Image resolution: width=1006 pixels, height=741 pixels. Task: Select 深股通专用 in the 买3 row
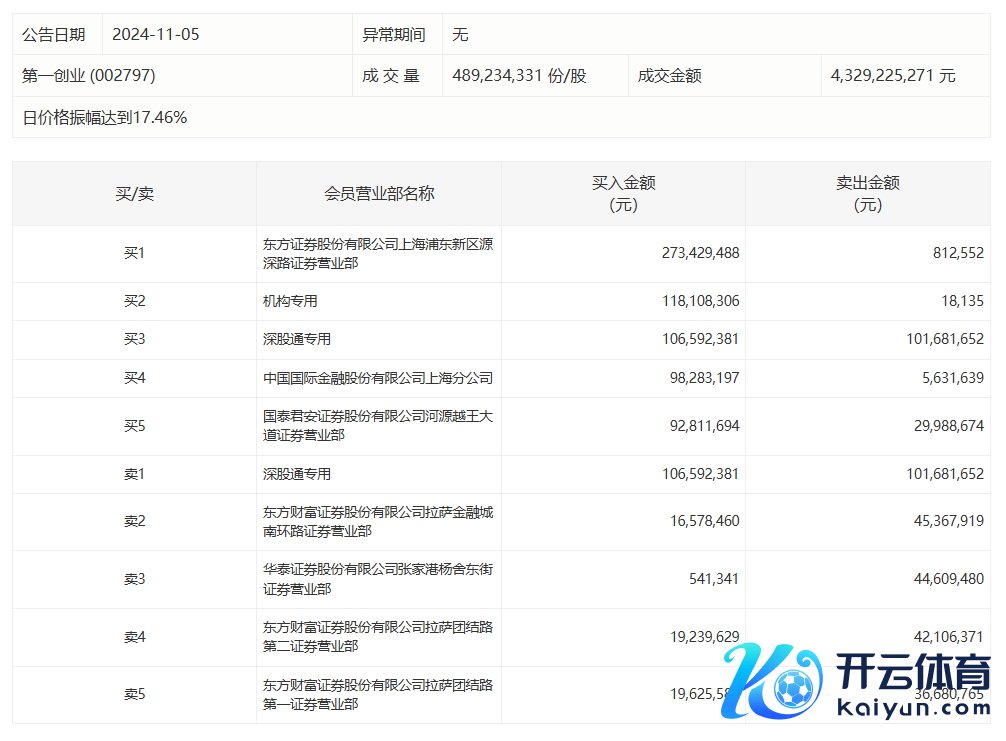click(x=297, y=340)
